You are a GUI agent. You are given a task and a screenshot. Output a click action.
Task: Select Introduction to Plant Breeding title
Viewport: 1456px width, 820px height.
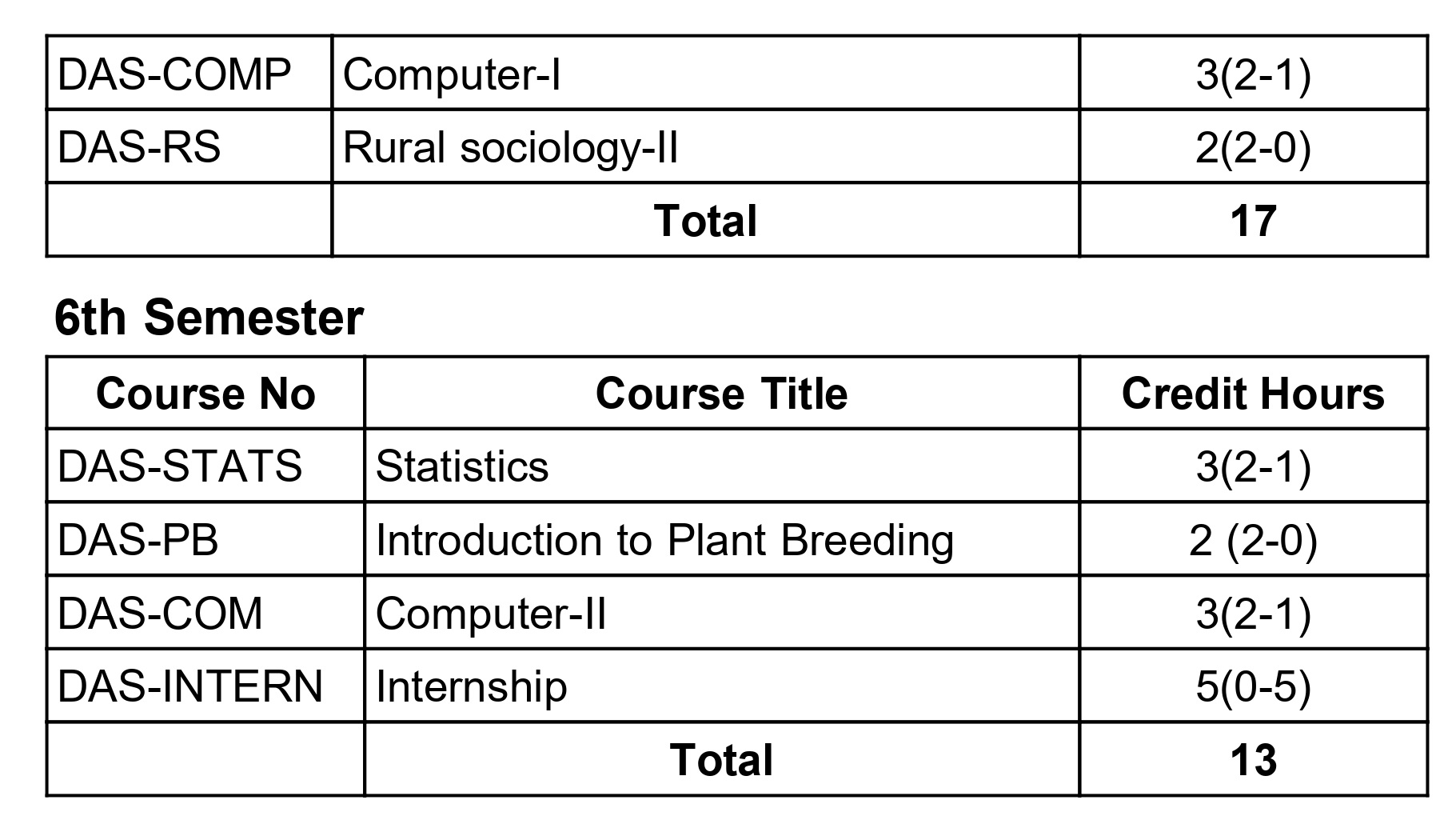(x=664, y=540)
